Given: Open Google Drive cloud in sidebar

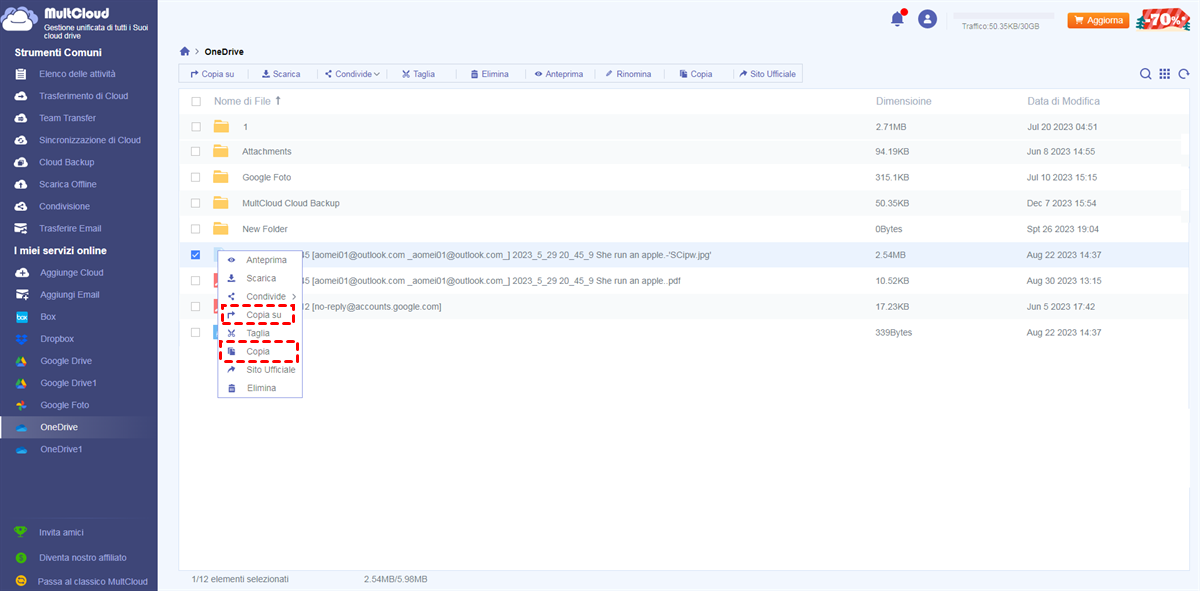Looking at the screenshot, I should click(66, 361).
